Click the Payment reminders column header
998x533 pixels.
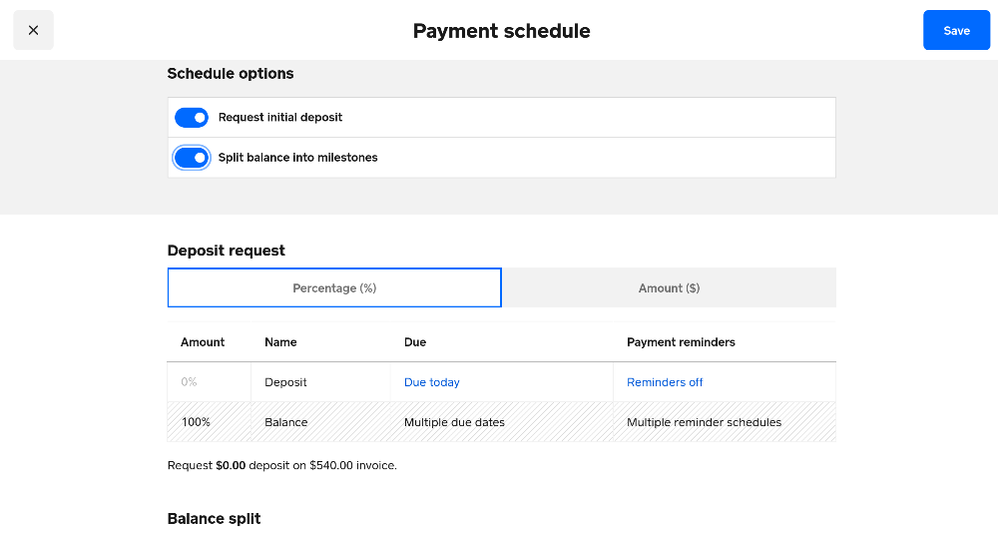click(681, 342)
